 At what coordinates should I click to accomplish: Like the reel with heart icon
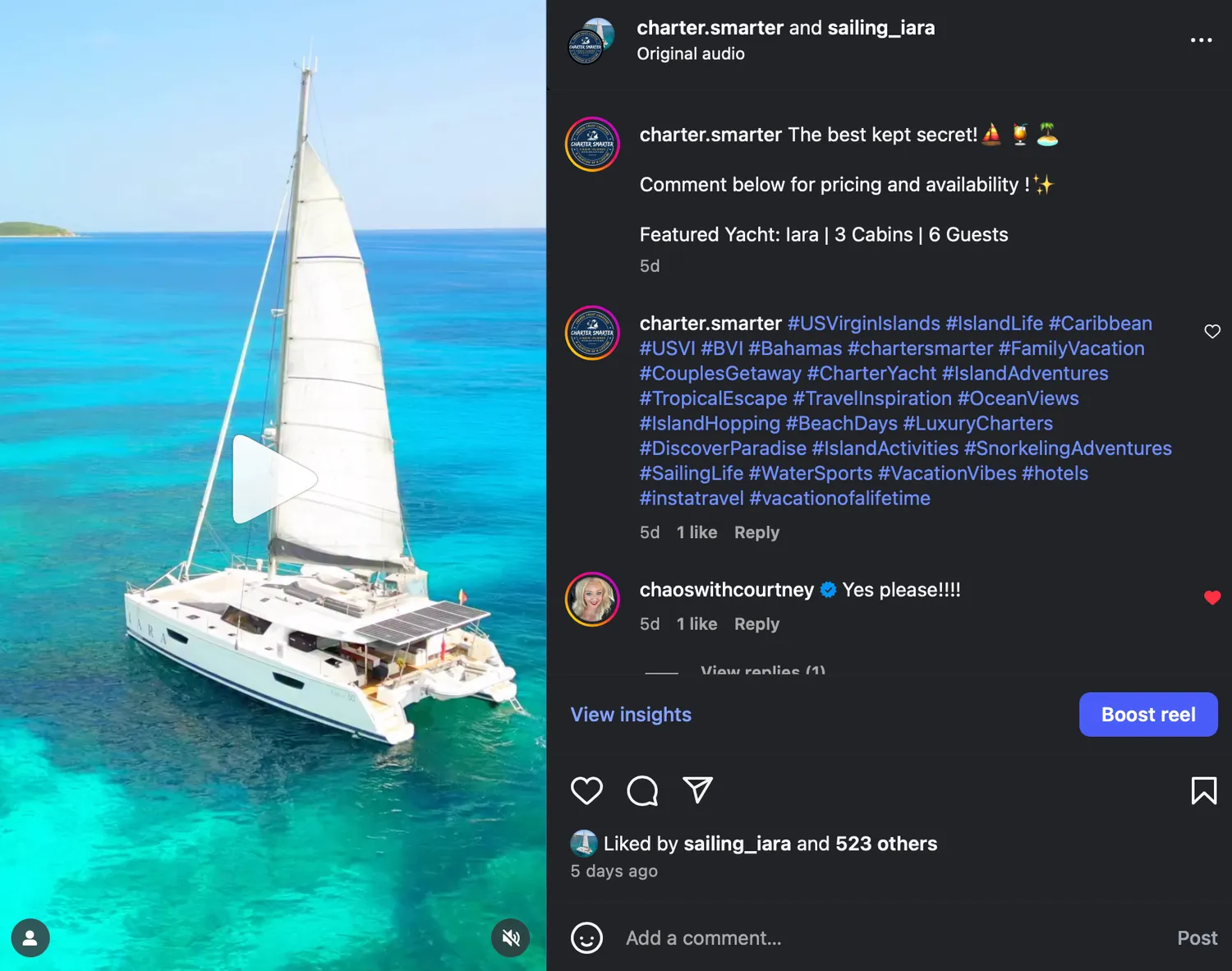point(586,790)
